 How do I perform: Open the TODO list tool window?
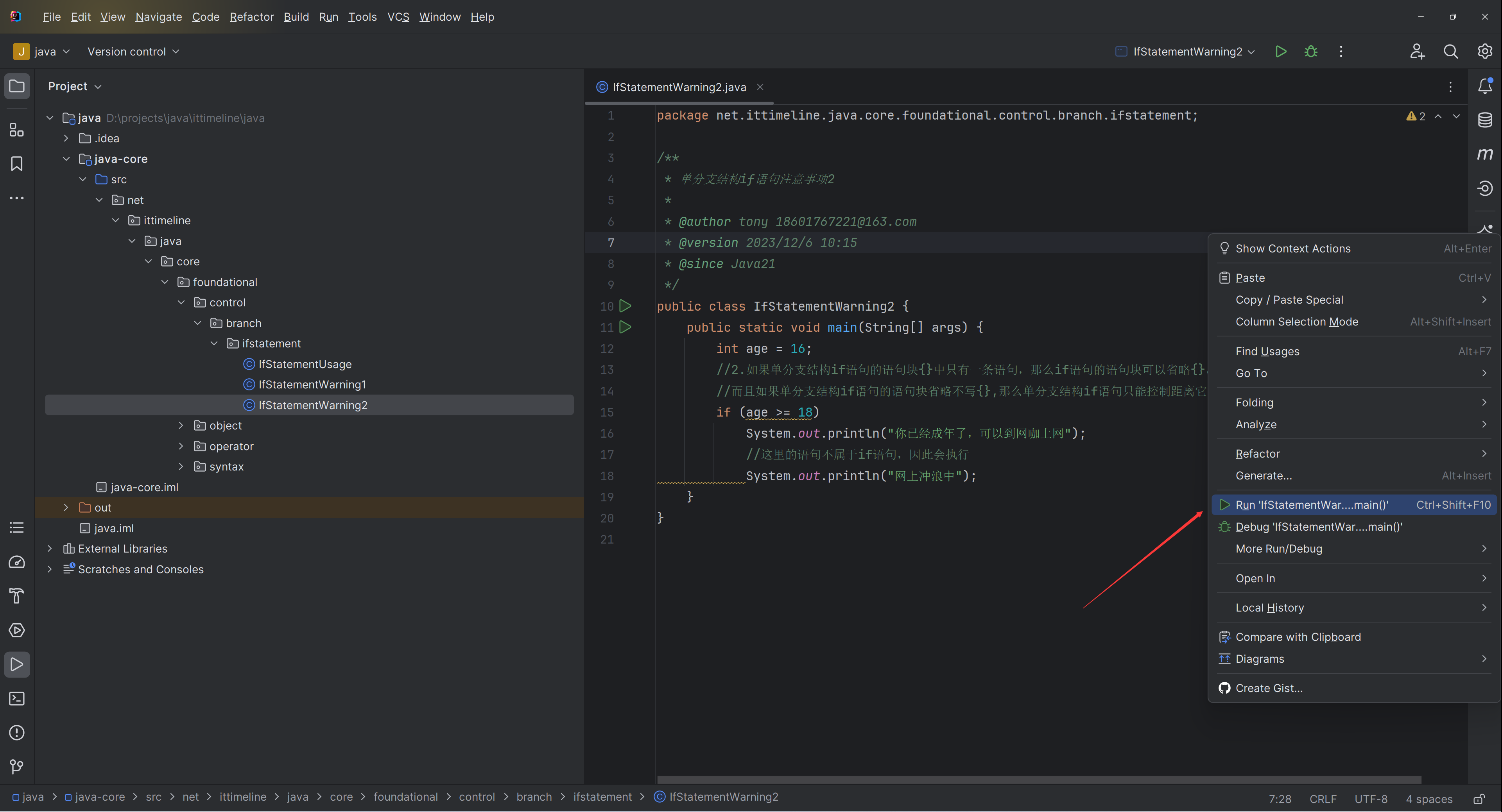click(x=17, y=528)
